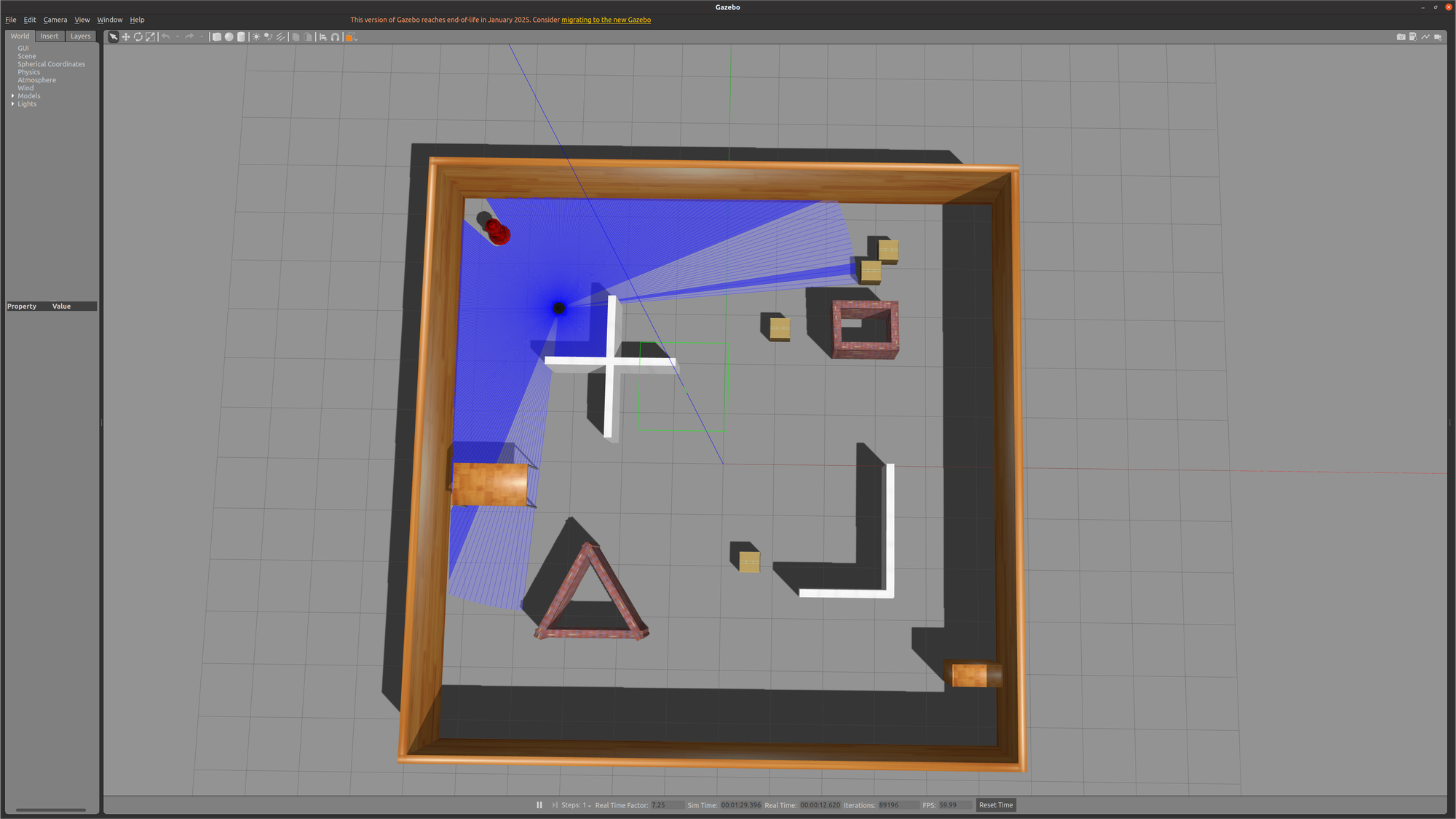
Task: Insert a box shape
Action: [x=217, y=36]
